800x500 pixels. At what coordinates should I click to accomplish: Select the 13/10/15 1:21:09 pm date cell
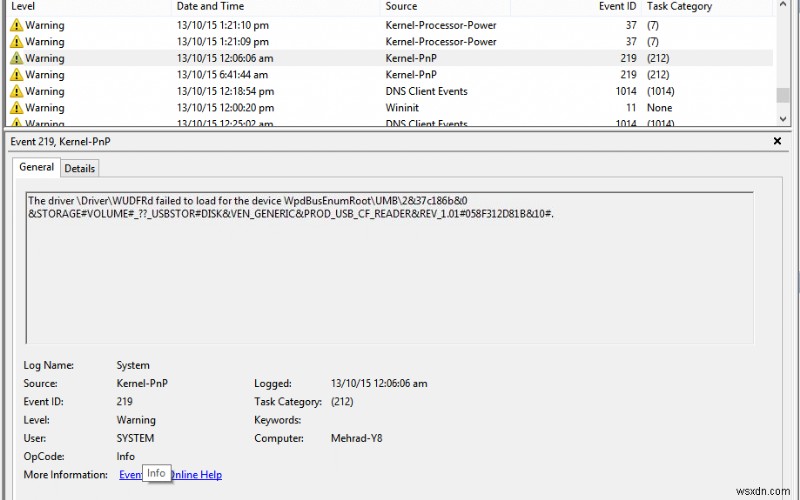pyautogui.click(x=222, y=41)
